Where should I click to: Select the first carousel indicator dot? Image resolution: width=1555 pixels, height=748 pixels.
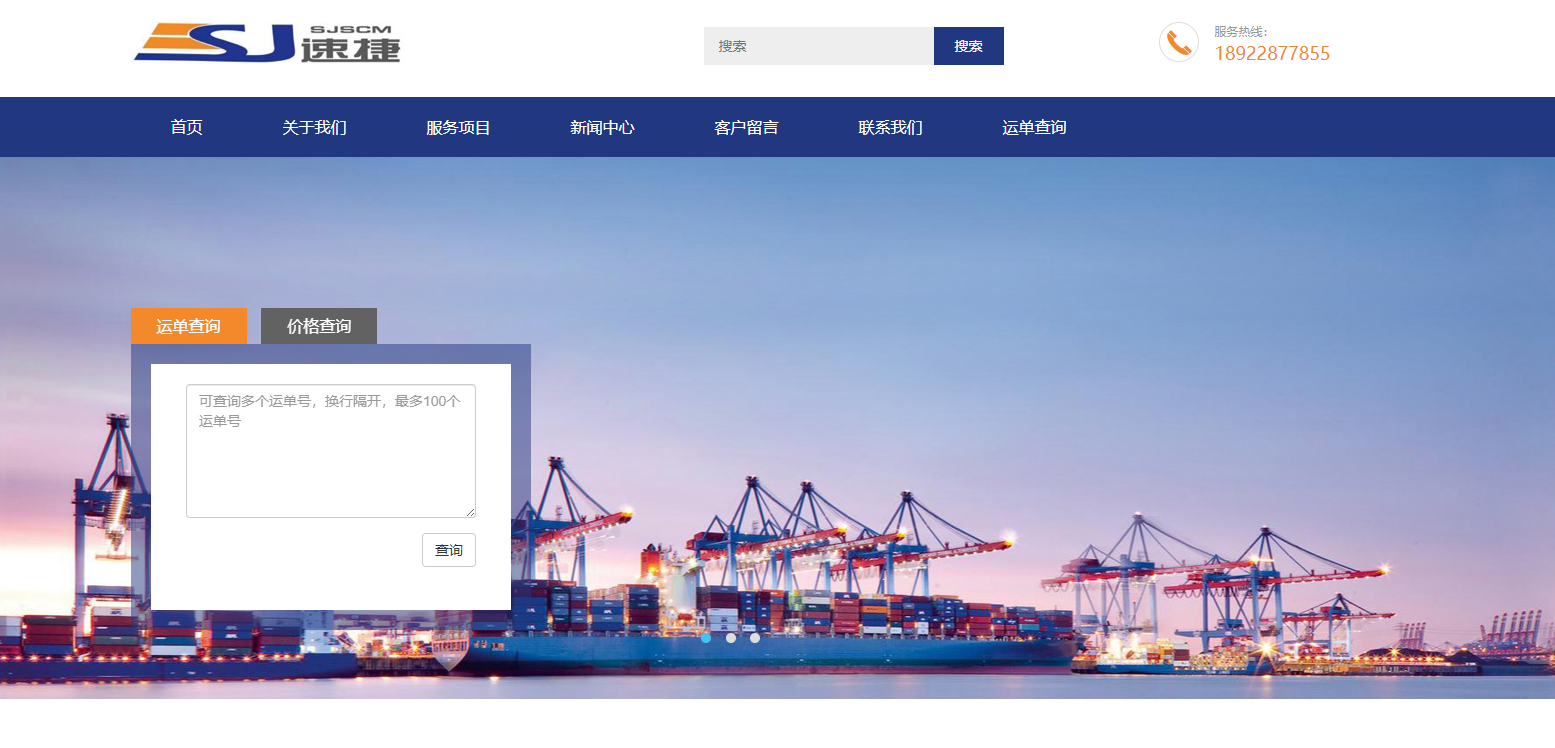click(706, 638)
